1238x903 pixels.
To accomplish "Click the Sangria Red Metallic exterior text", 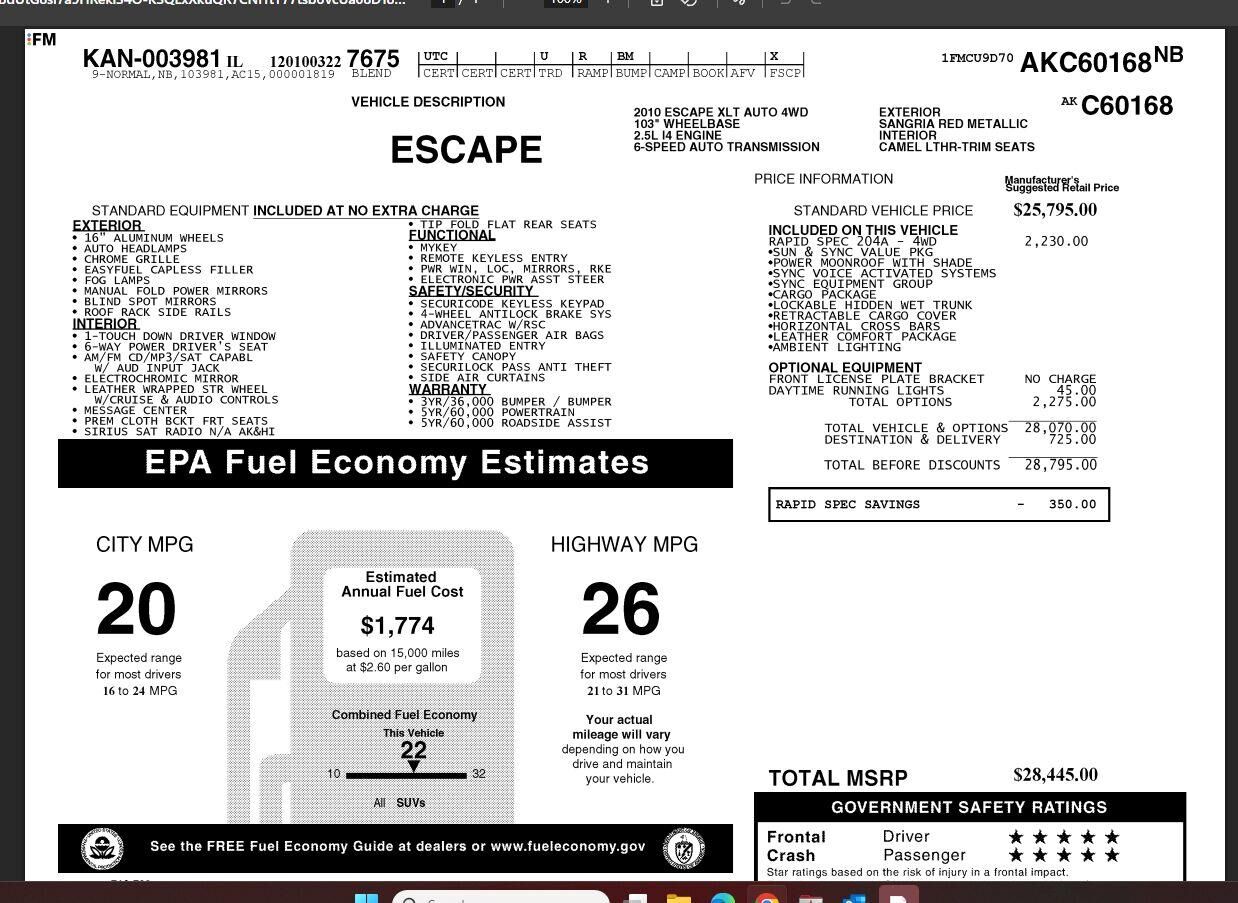I will click(x=953, y=124).
